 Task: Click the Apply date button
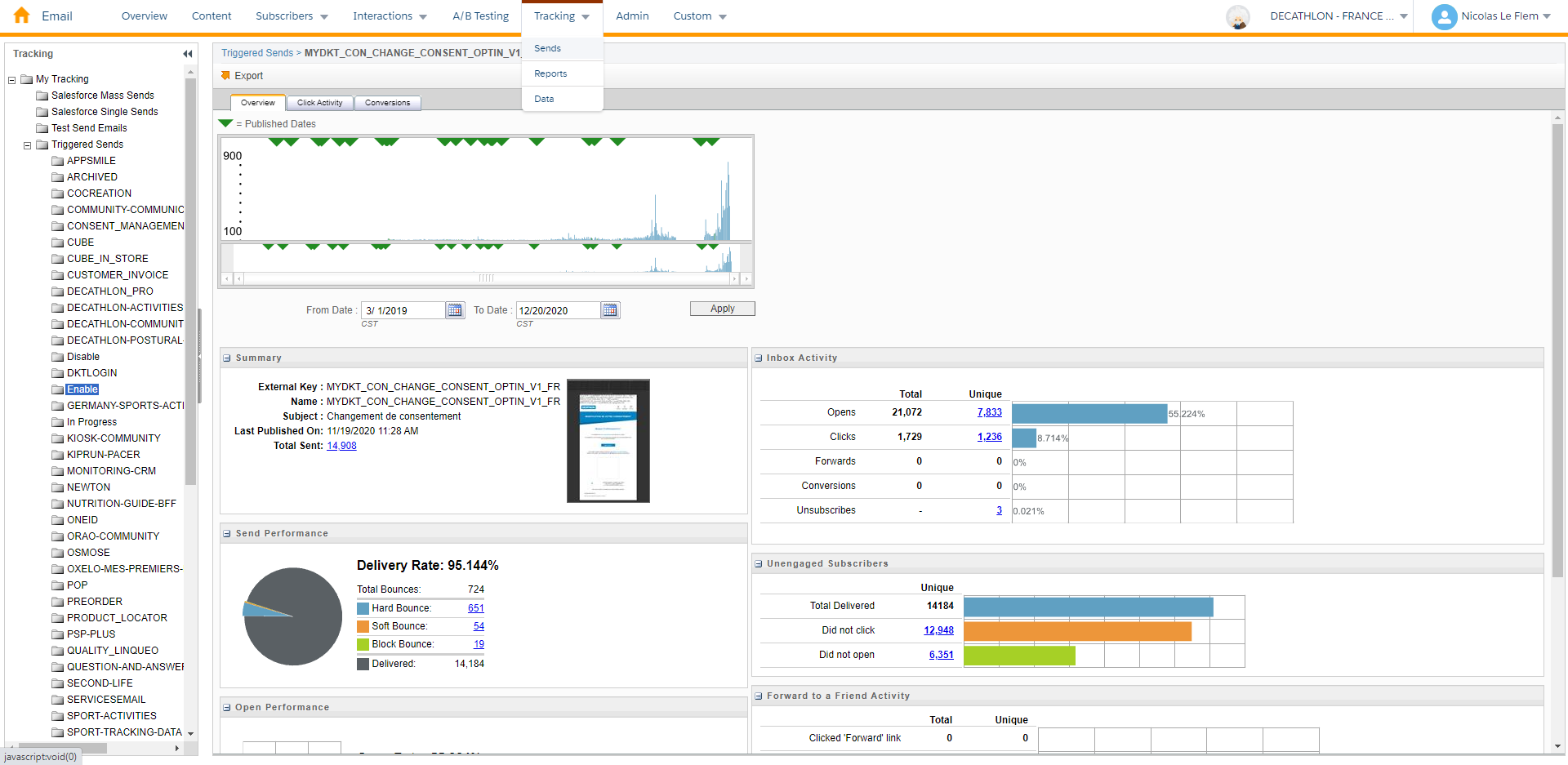[722, 309]
